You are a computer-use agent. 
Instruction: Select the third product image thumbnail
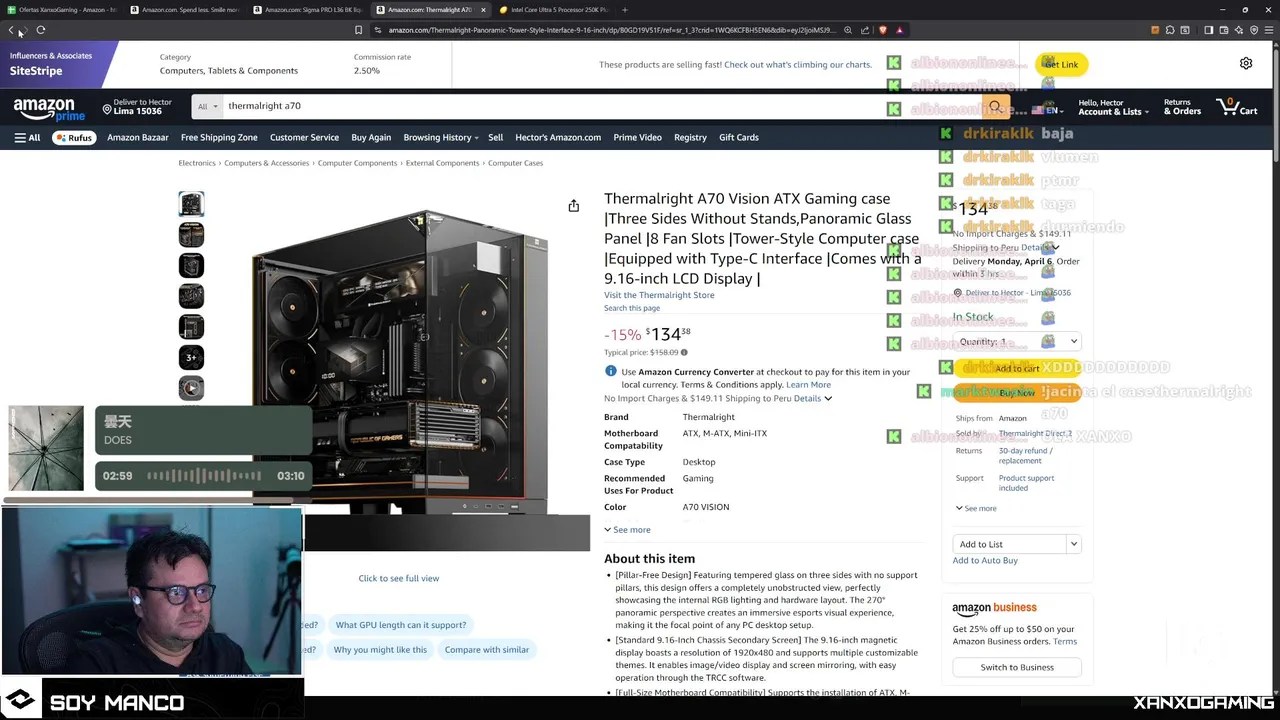pos(191,265)
